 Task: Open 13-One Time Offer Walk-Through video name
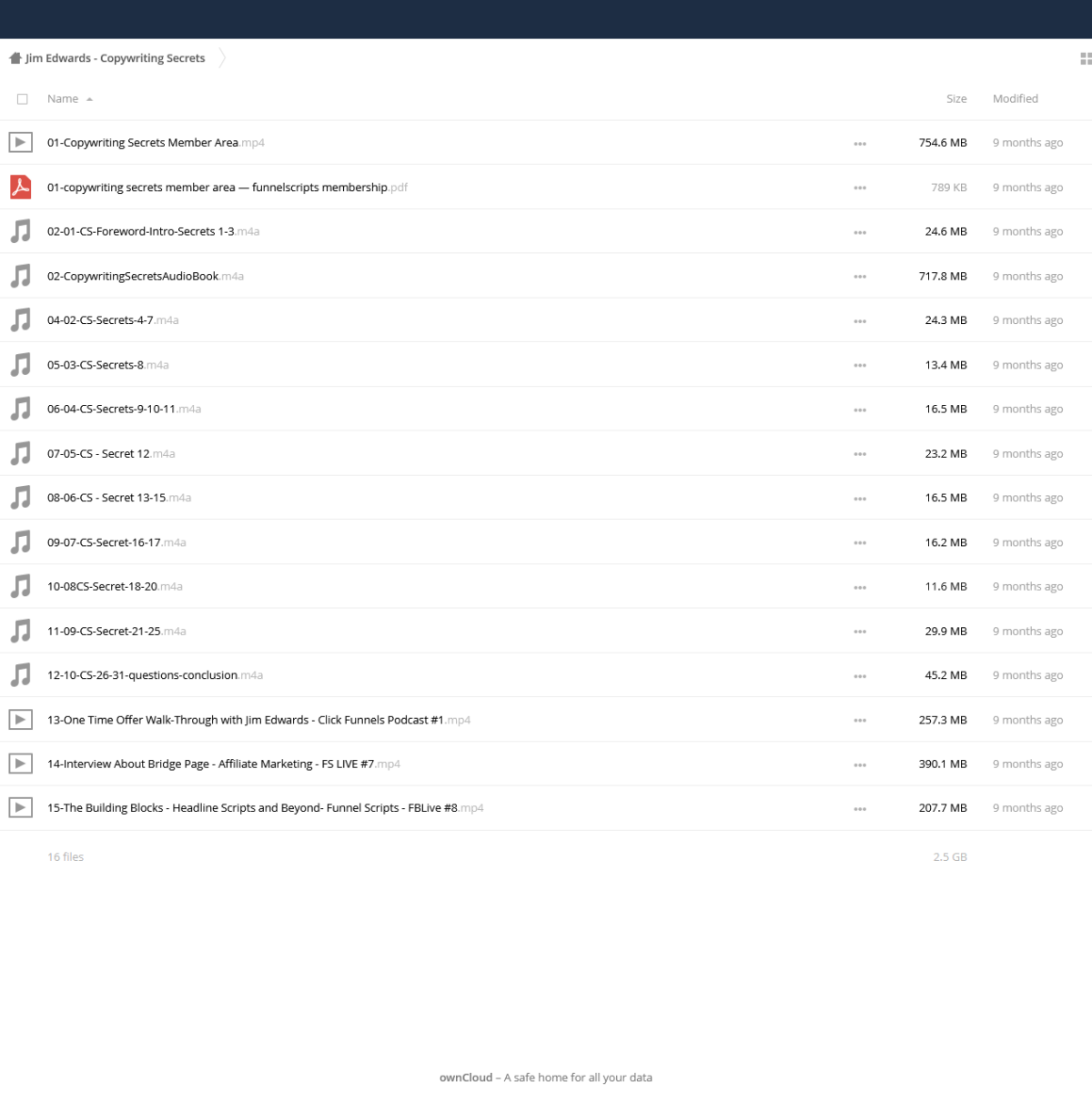(258, 720)
